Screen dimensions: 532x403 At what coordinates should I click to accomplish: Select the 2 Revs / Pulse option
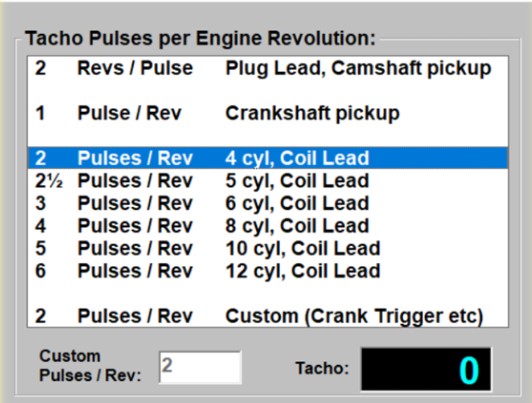[x=268, y=68]
